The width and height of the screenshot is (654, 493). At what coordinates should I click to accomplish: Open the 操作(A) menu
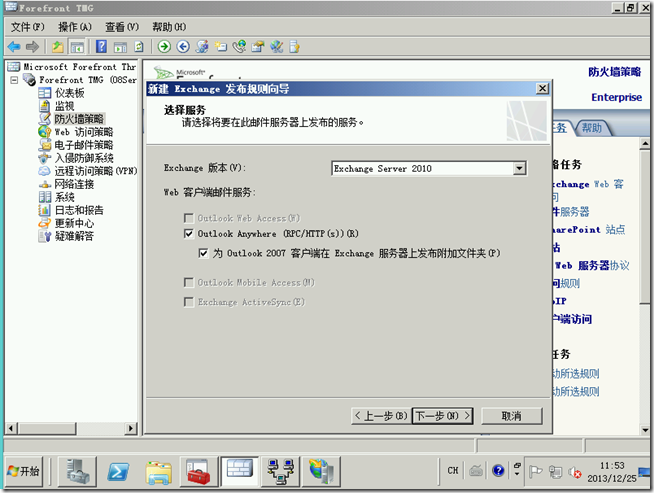[x=75, y=27]
